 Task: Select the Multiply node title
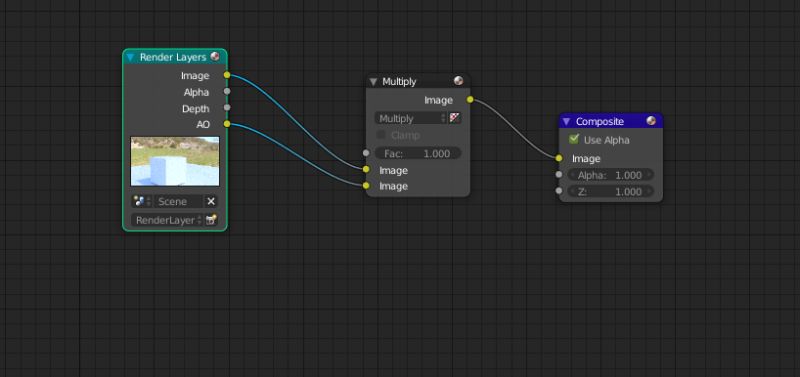coord(399,82)
